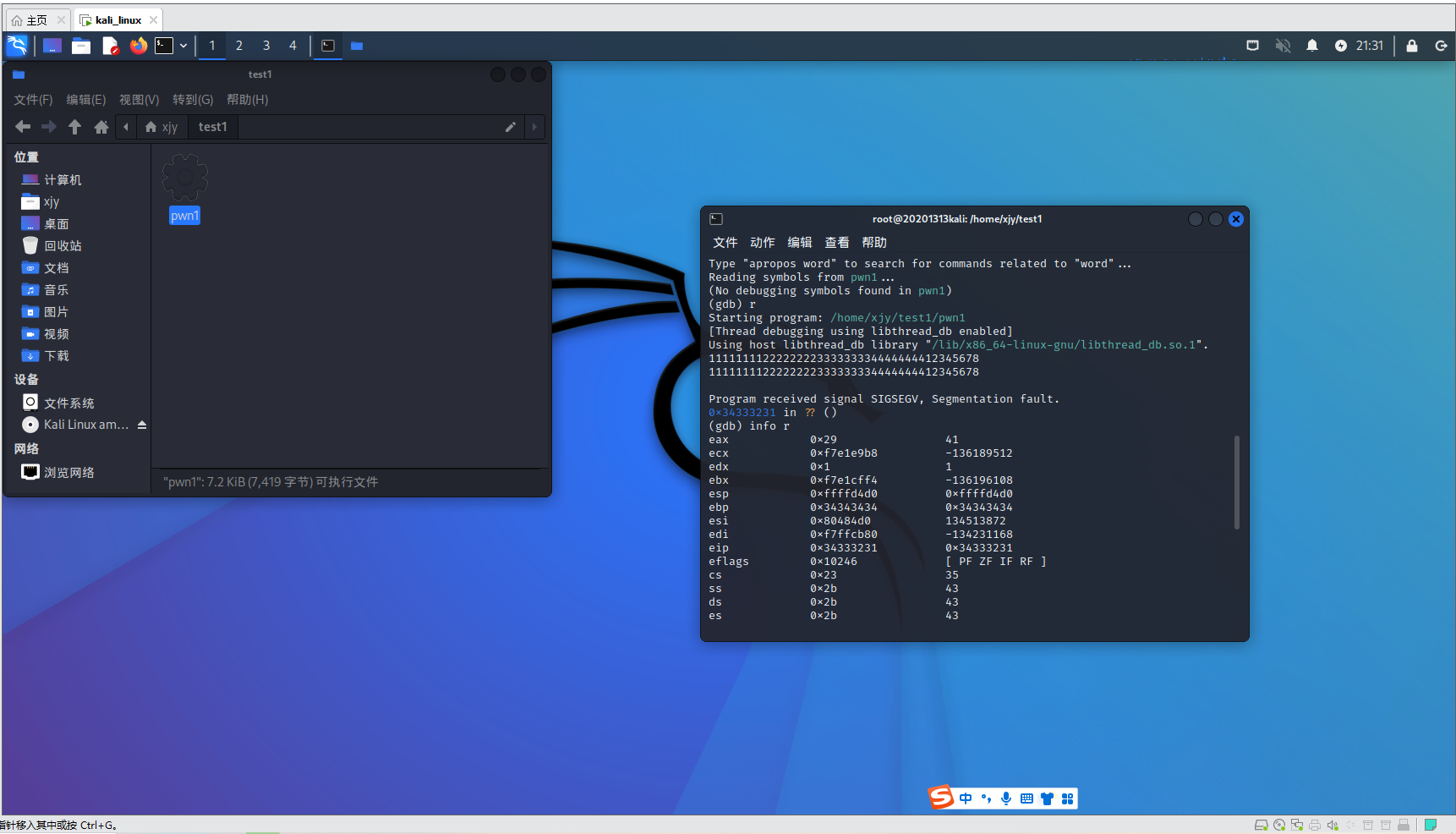Open the notifications bell icon
This screenshot has height=834, width=1456.
[1312, 46]
